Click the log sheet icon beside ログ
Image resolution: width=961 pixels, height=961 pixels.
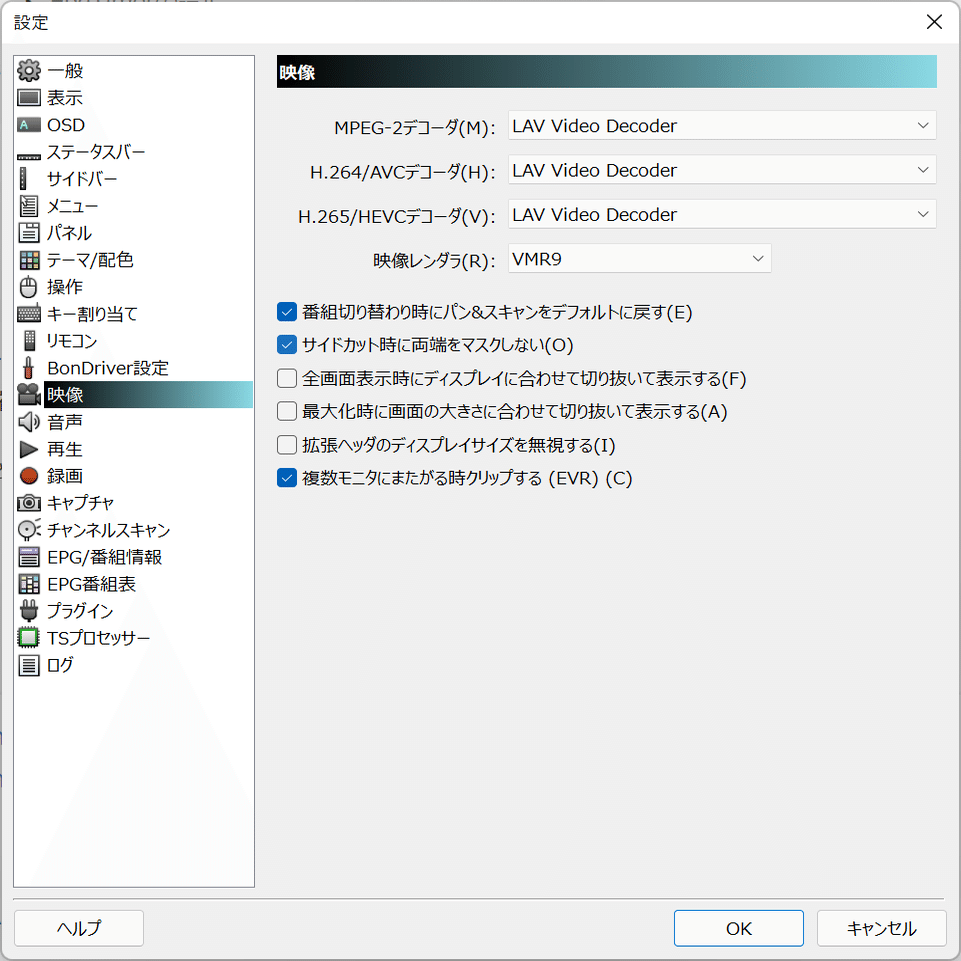(x=29, y=665)
